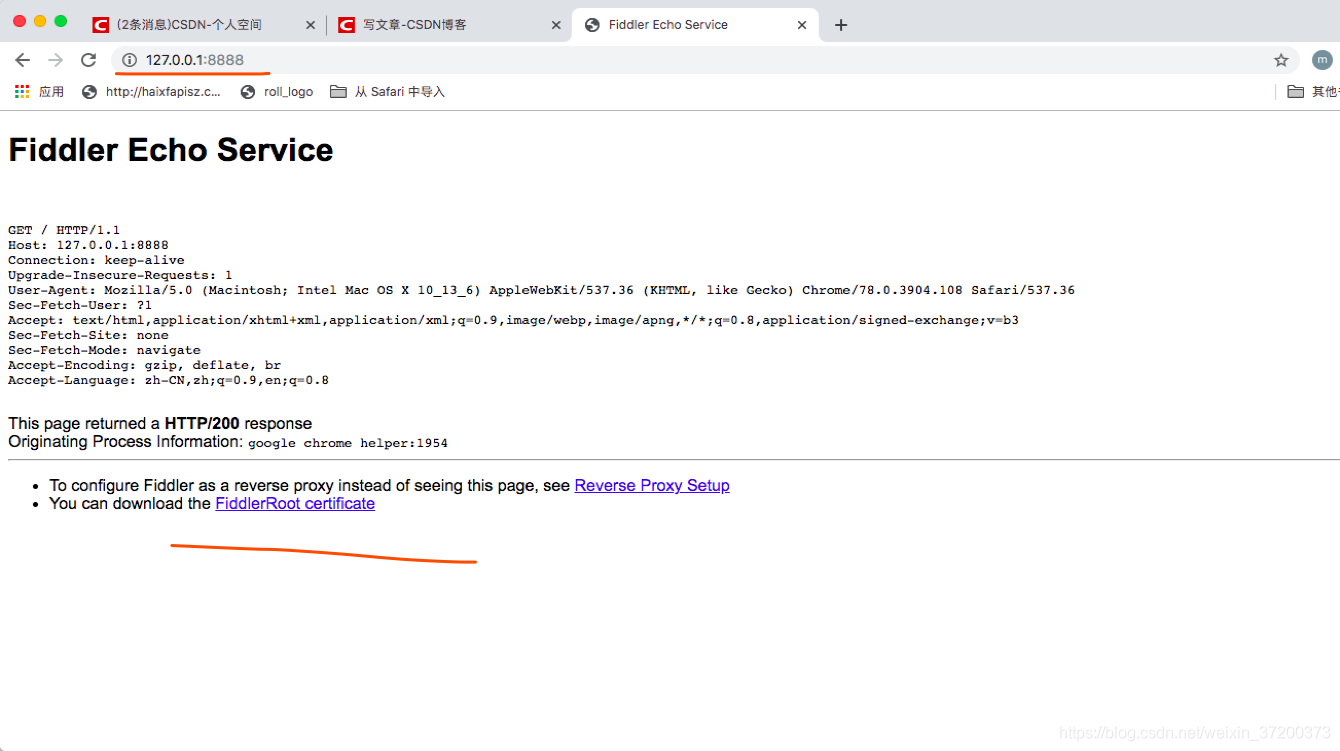Open Chrome profile avatar
Screen dimensions: 1340x751
coord(1322,60)
